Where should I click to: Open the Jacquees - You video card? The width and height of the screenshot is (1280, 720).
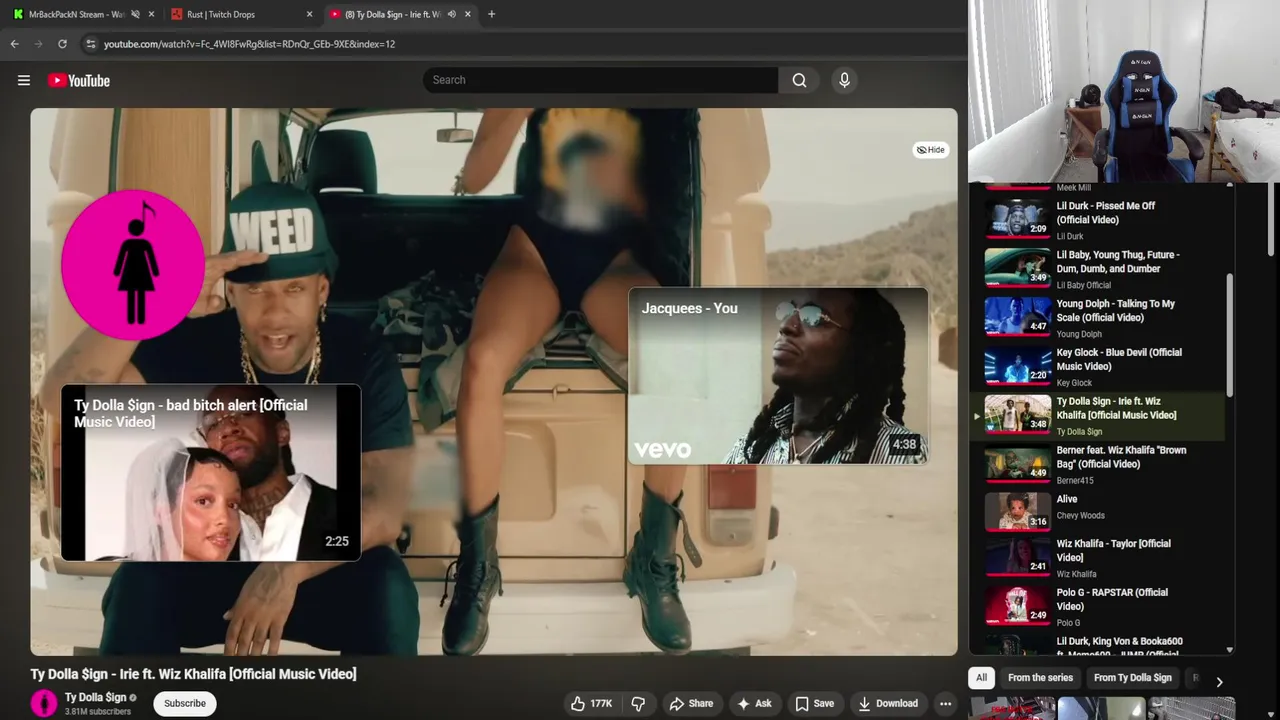point(778,376)
